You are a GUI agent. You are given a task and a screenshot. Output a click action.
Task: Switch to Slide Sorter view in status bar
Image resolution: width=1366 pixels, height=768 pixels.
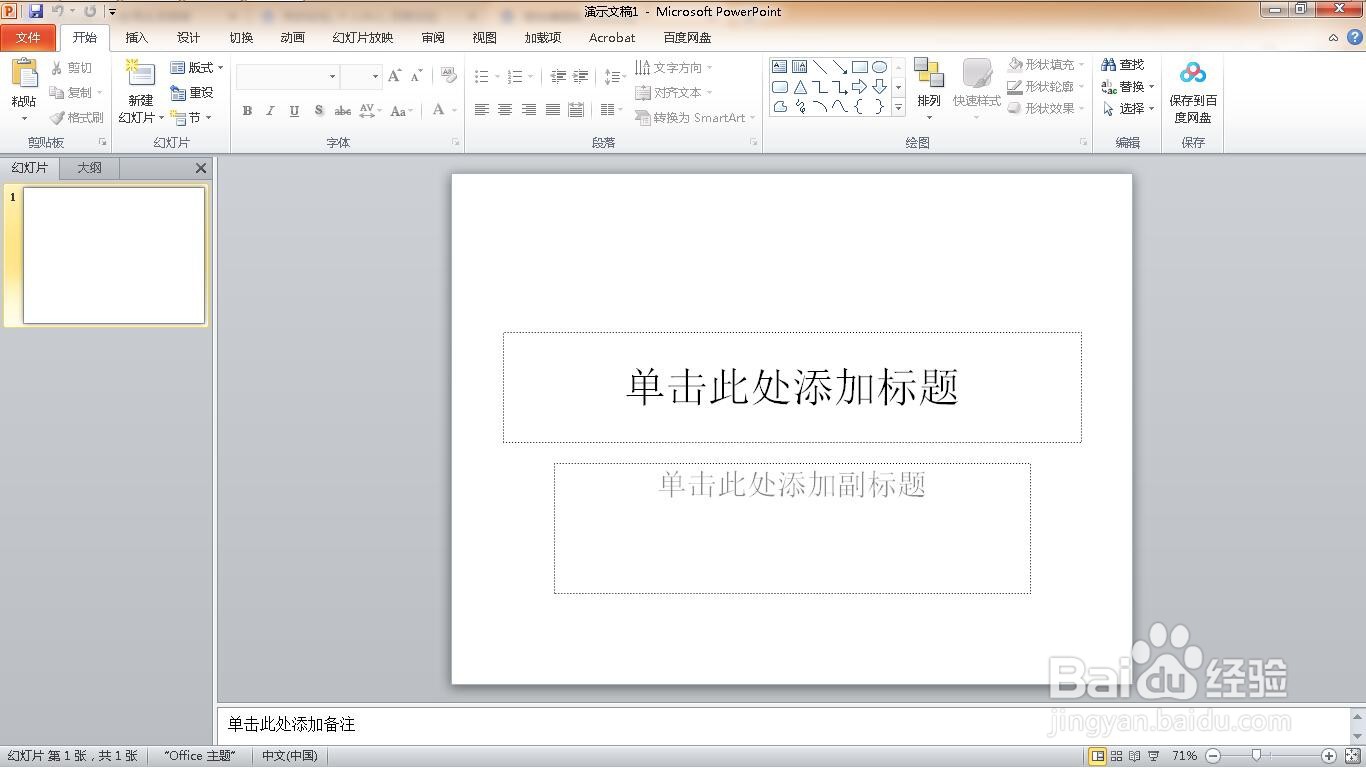point(1117,756)
